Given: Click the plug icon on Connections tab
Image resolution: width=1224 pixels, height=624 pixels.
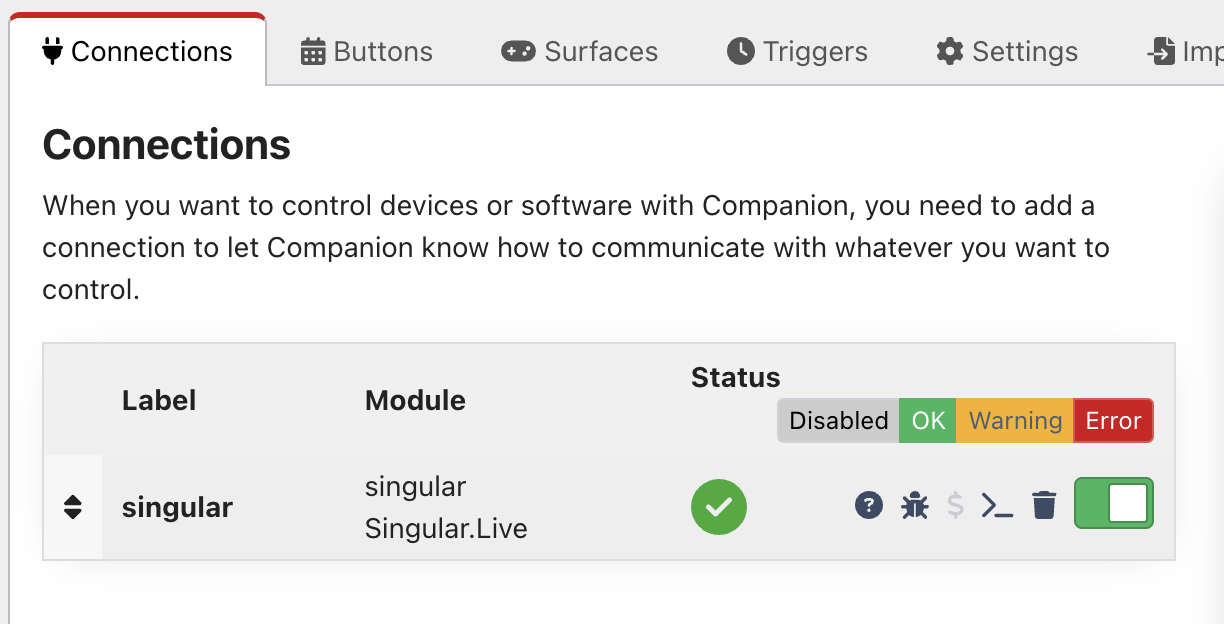Looking at the screenshot, I should point(52,51).
